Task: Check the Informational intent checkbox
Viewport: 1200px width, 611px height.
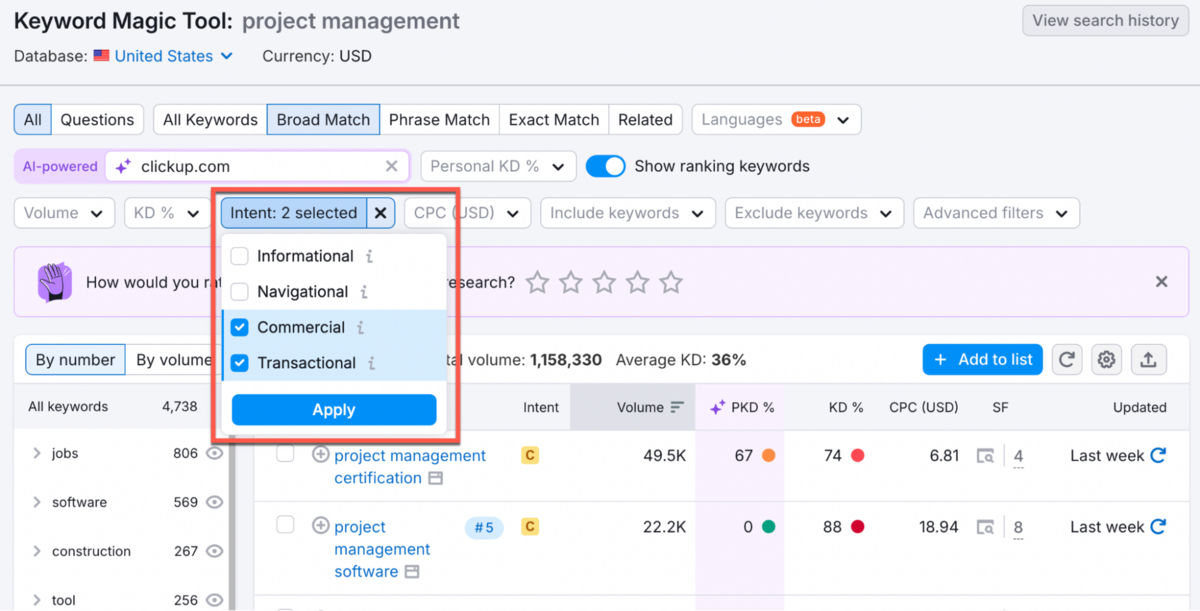Action: pos(239,256)
